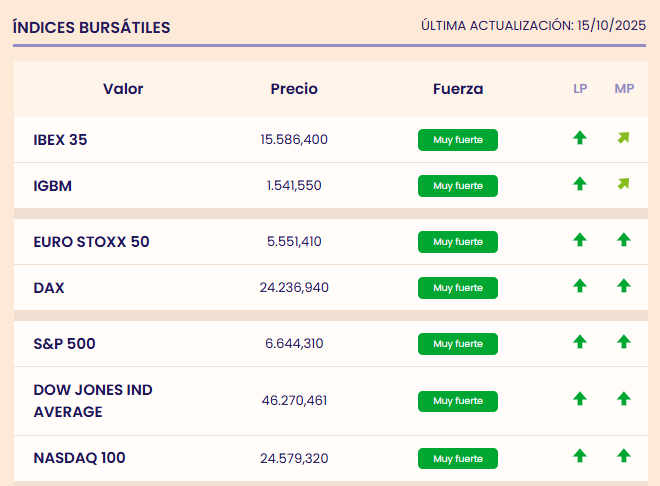This screenshot has height=486, width=660.
Task: Click the Muy fuerte badge for IBEX 35
Action: (x=457, y=140)
